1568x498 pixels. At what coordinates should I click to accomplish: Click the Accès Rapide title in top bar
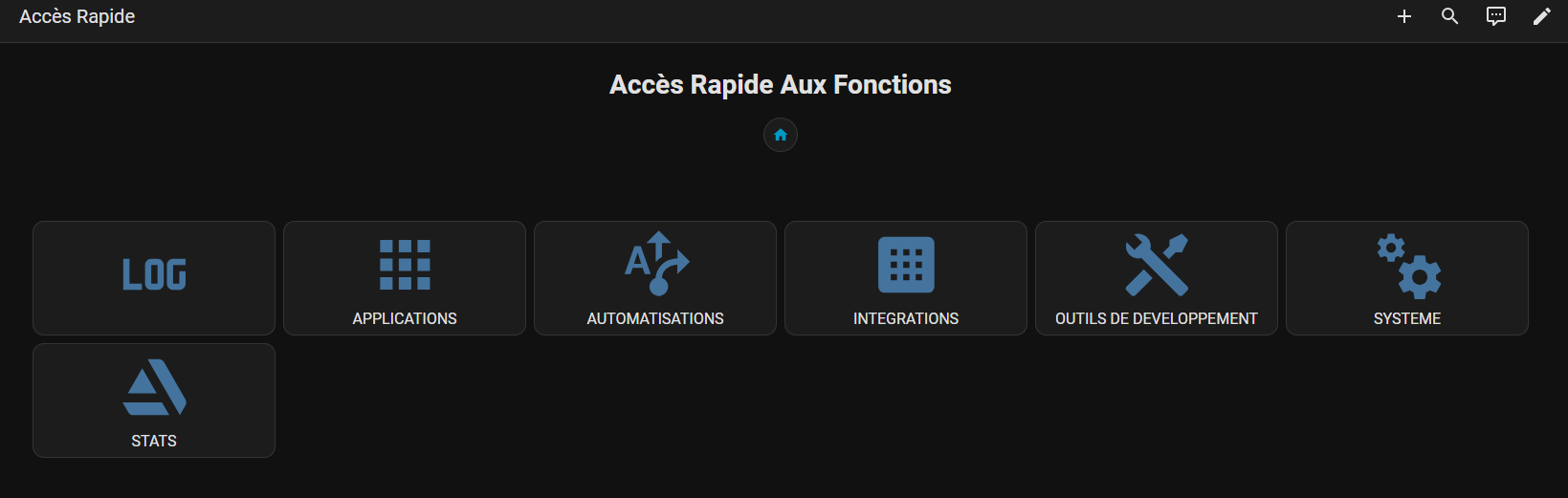[x=77, y=16]
